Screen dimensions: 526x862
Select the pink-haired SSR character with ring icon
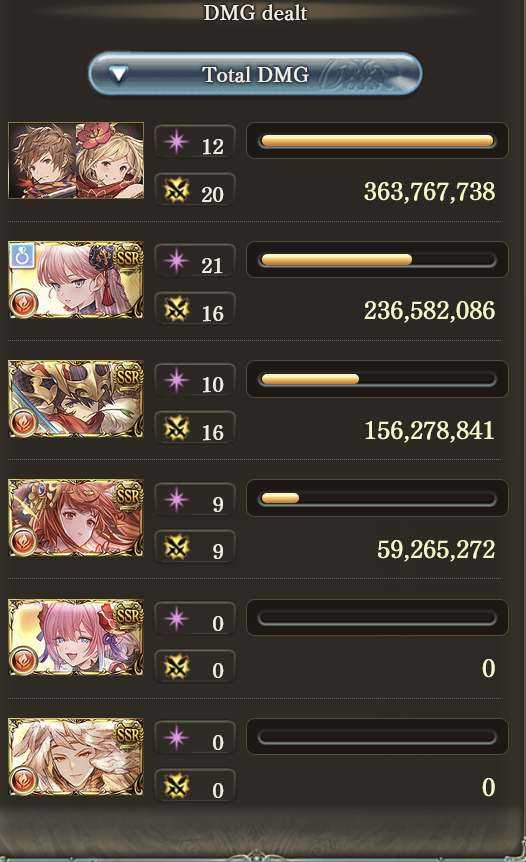pyautogui.click(x=76, y=280)
